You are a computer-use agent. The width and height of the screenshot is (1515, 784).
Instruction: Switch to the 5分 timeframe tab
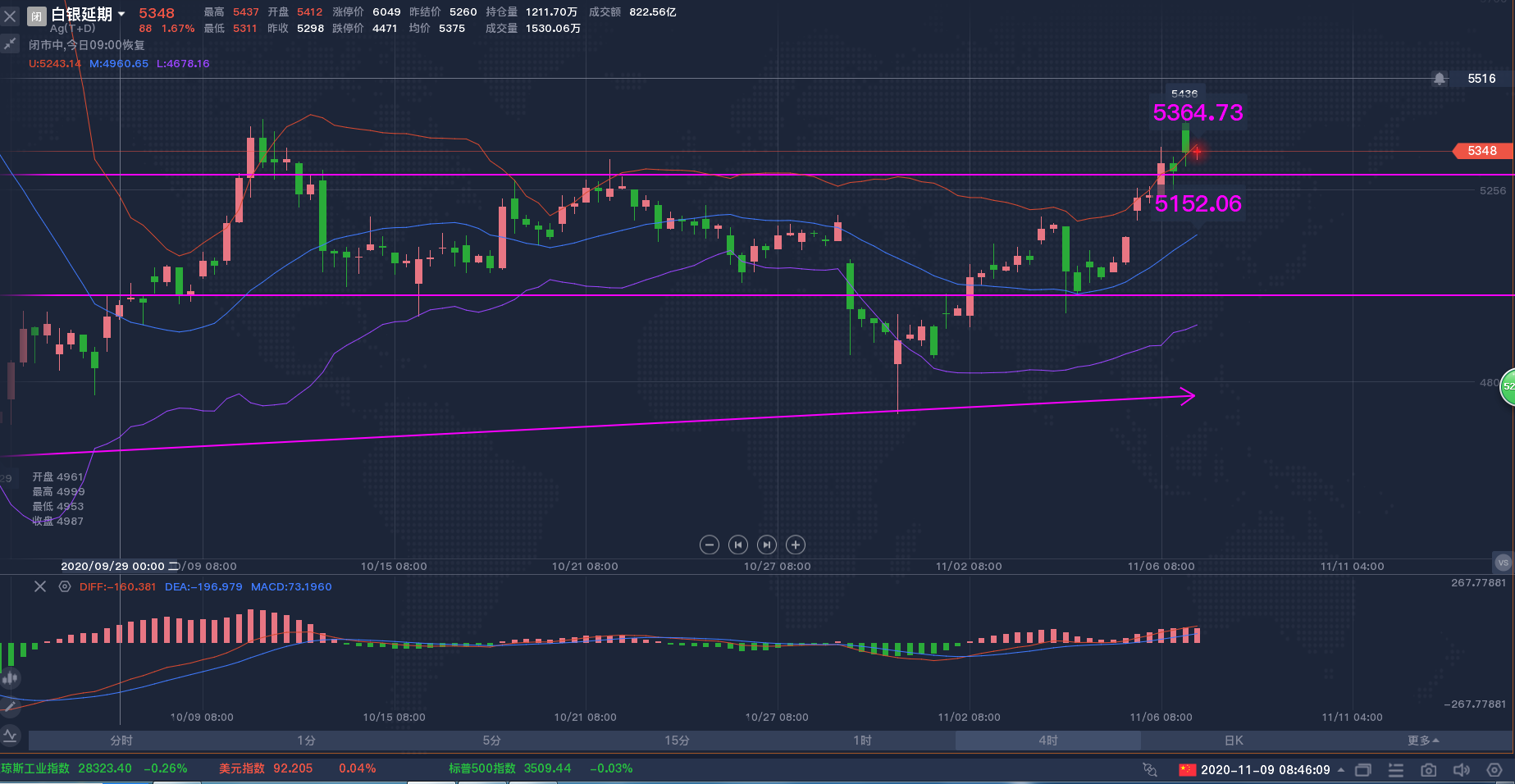[x=492, y=741]
